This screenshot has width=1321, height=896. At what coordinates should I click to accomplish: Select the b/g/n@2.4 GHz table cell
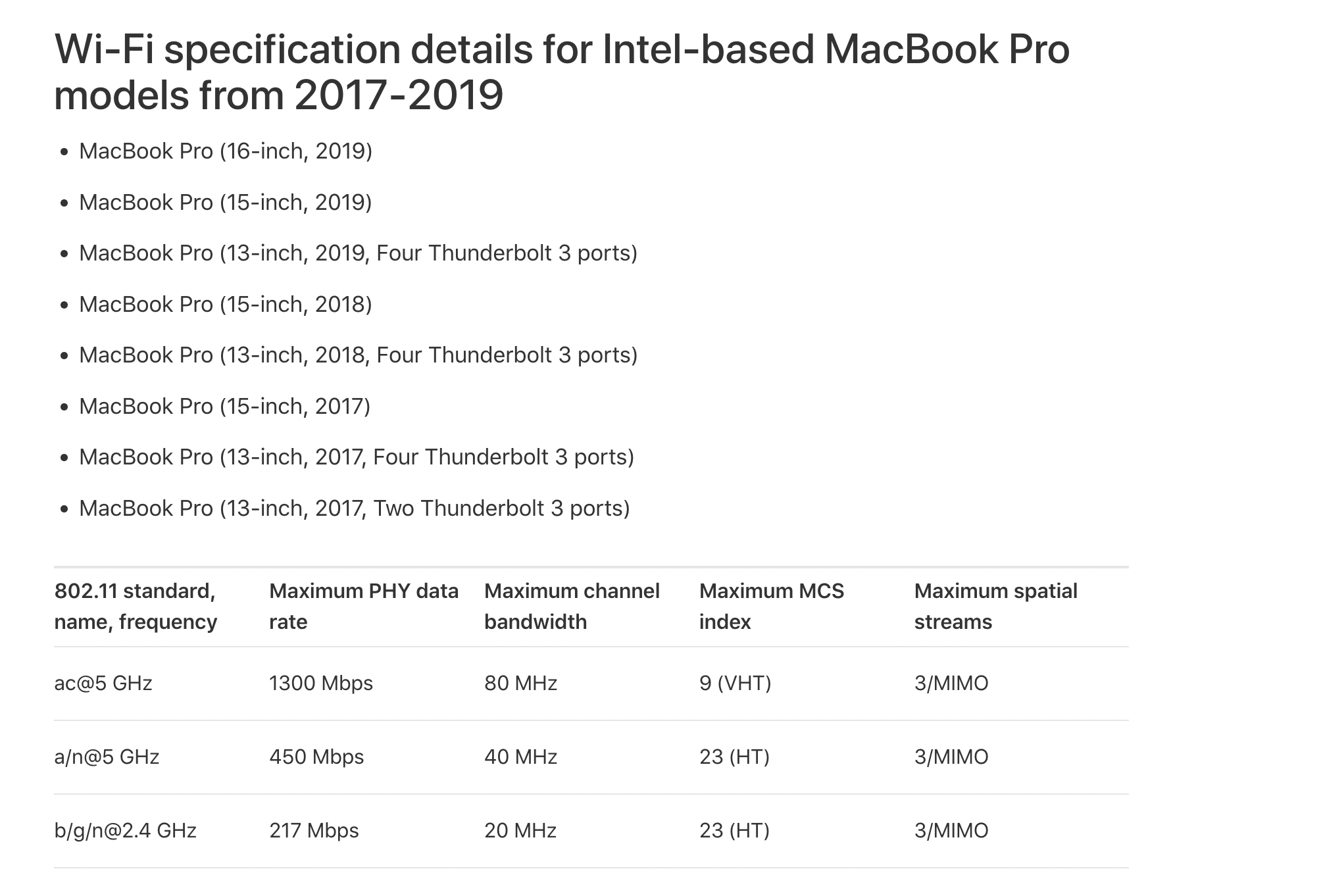[x=126, y=831]
